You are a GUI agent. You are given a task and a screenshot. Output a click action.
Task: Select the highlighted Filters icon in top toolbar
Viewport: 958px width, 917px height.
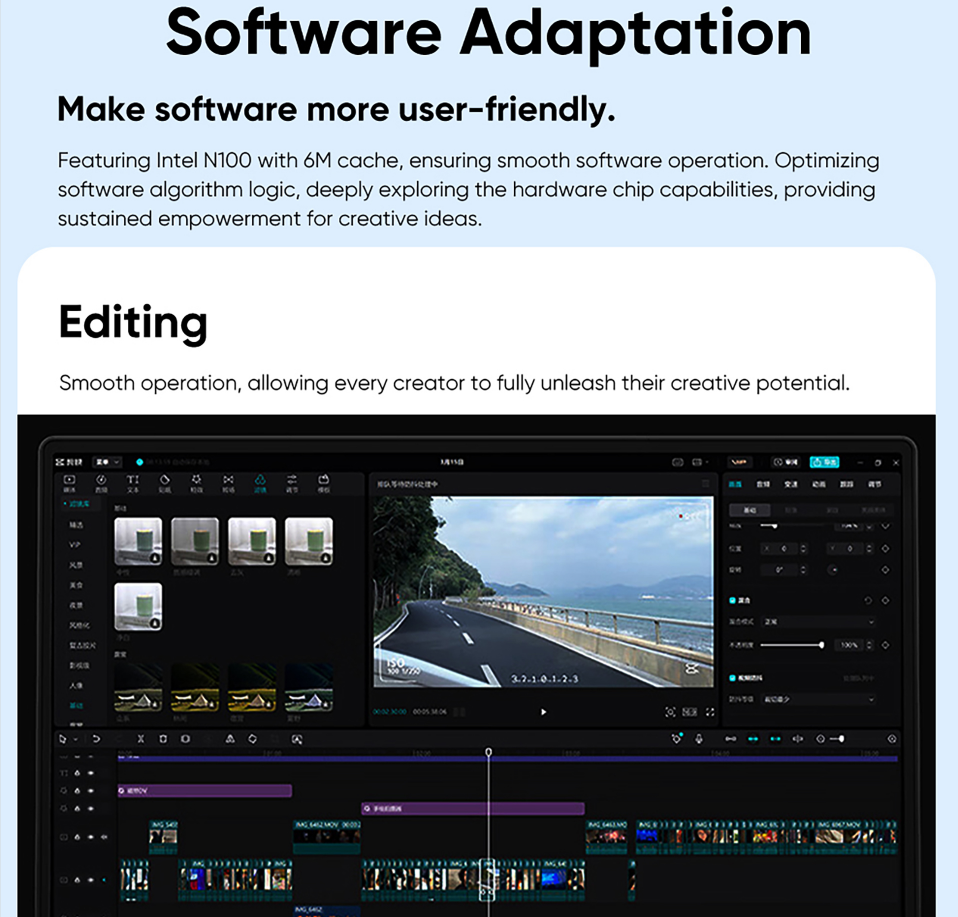[x=260, y=483]
